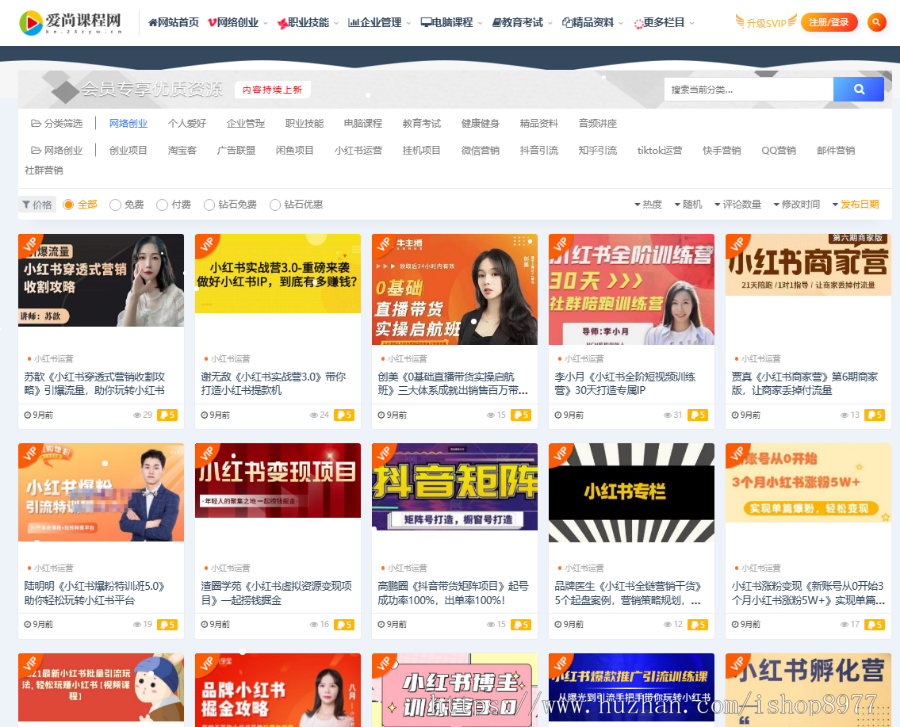Image resolution: width=900 pixels, height=727 pixels.
Task: Filter by 小红书运营 subcategory
Action: (x=358, y=150)
